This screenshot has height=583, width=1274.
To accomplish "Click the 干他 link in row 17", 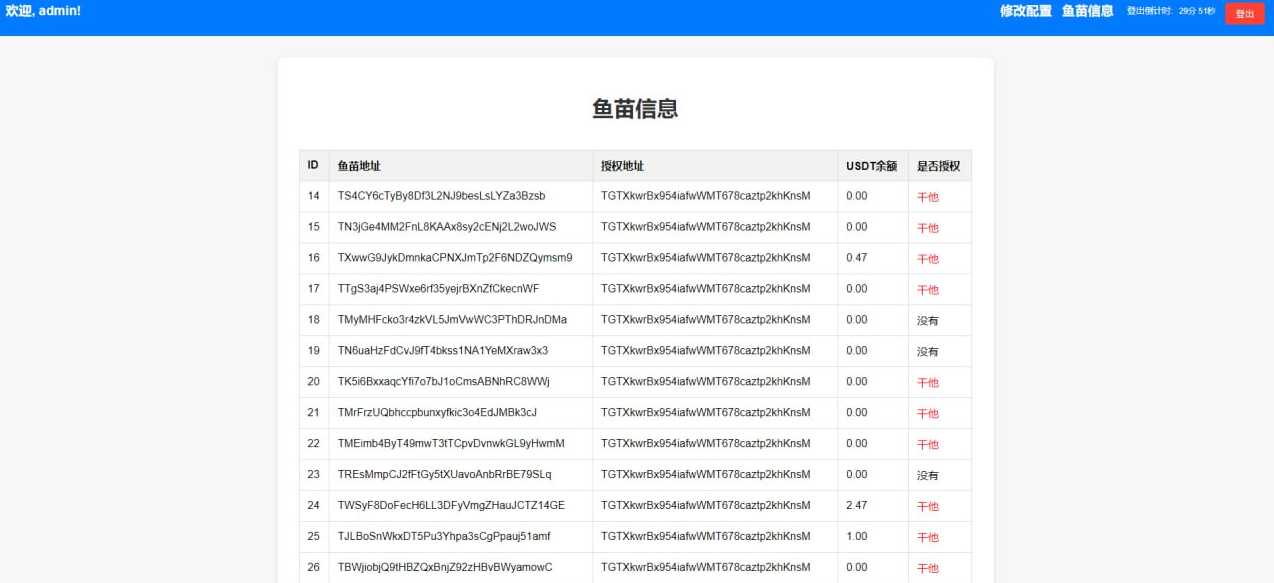I will 928,290.
